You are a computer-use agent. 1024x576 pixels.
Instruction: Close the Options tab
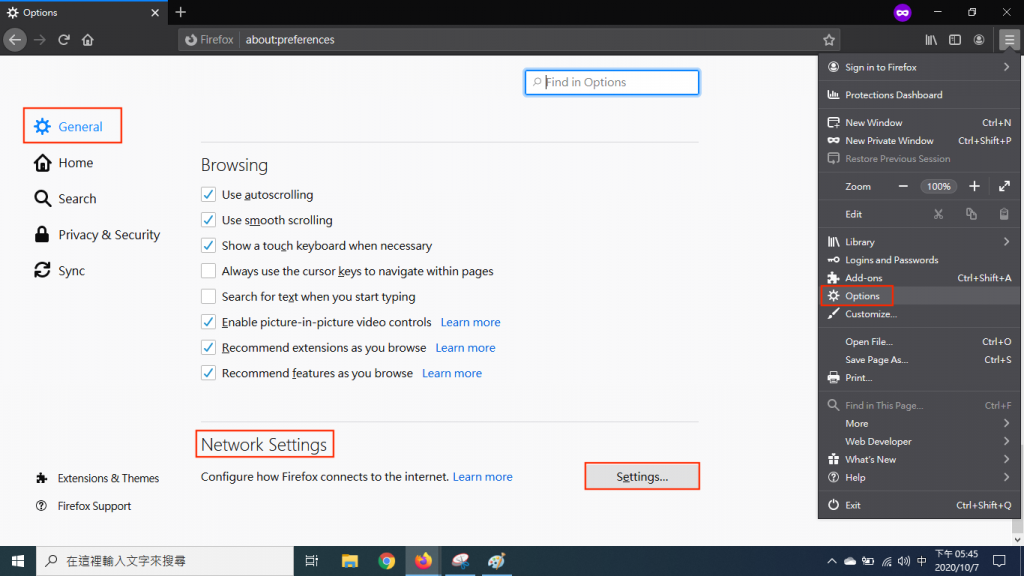(x=155, y=12)
